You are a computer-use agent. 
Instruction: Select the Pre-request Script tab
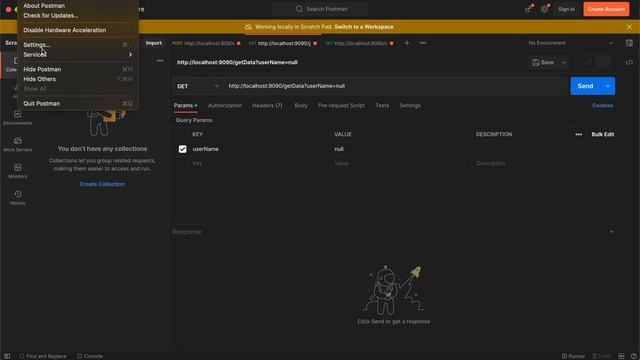click(341, 105)
